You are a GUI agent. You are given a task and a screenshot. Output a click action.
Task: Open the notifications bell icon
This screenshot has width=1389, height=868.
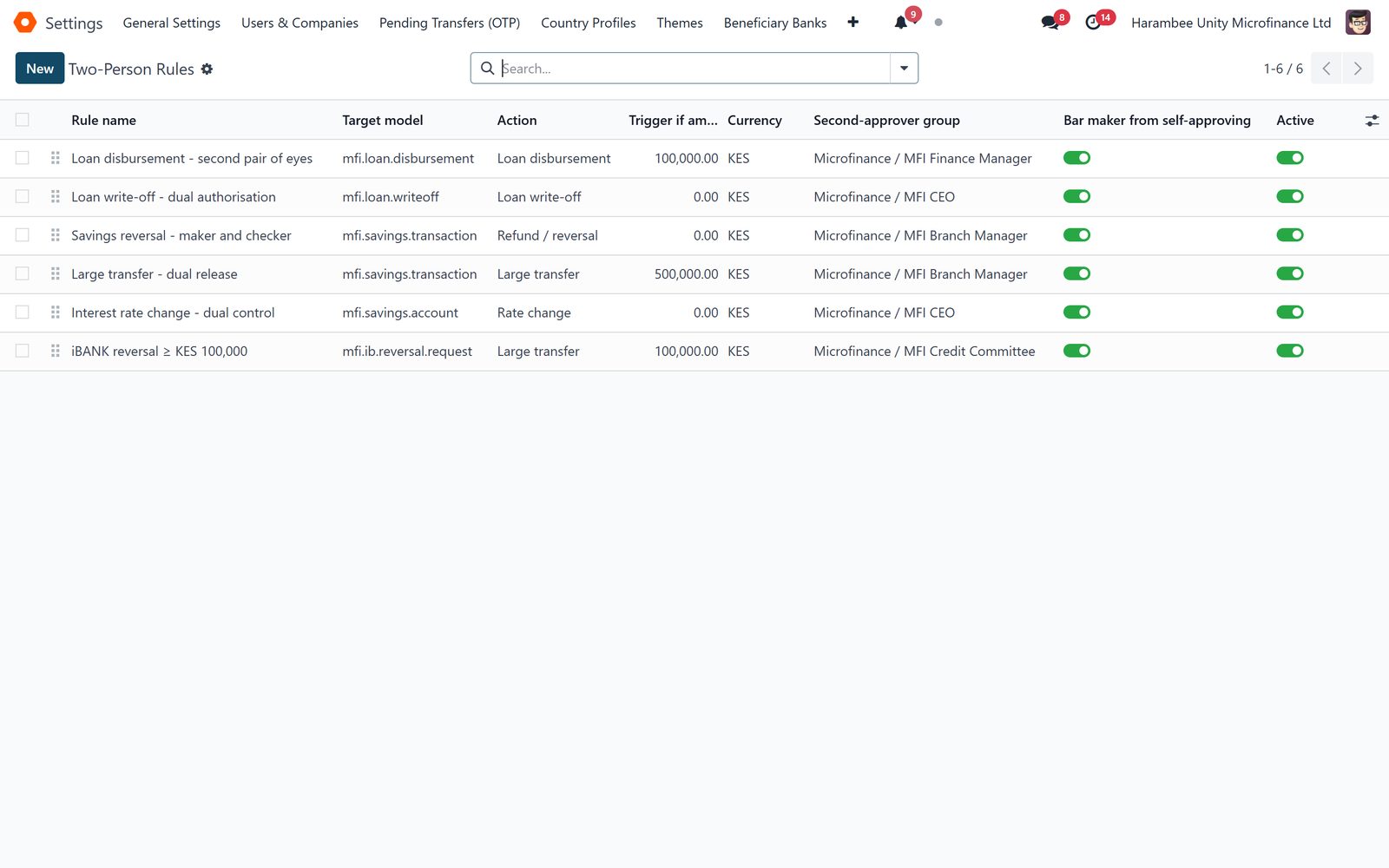pyautogui.click(x=901, y=23)
